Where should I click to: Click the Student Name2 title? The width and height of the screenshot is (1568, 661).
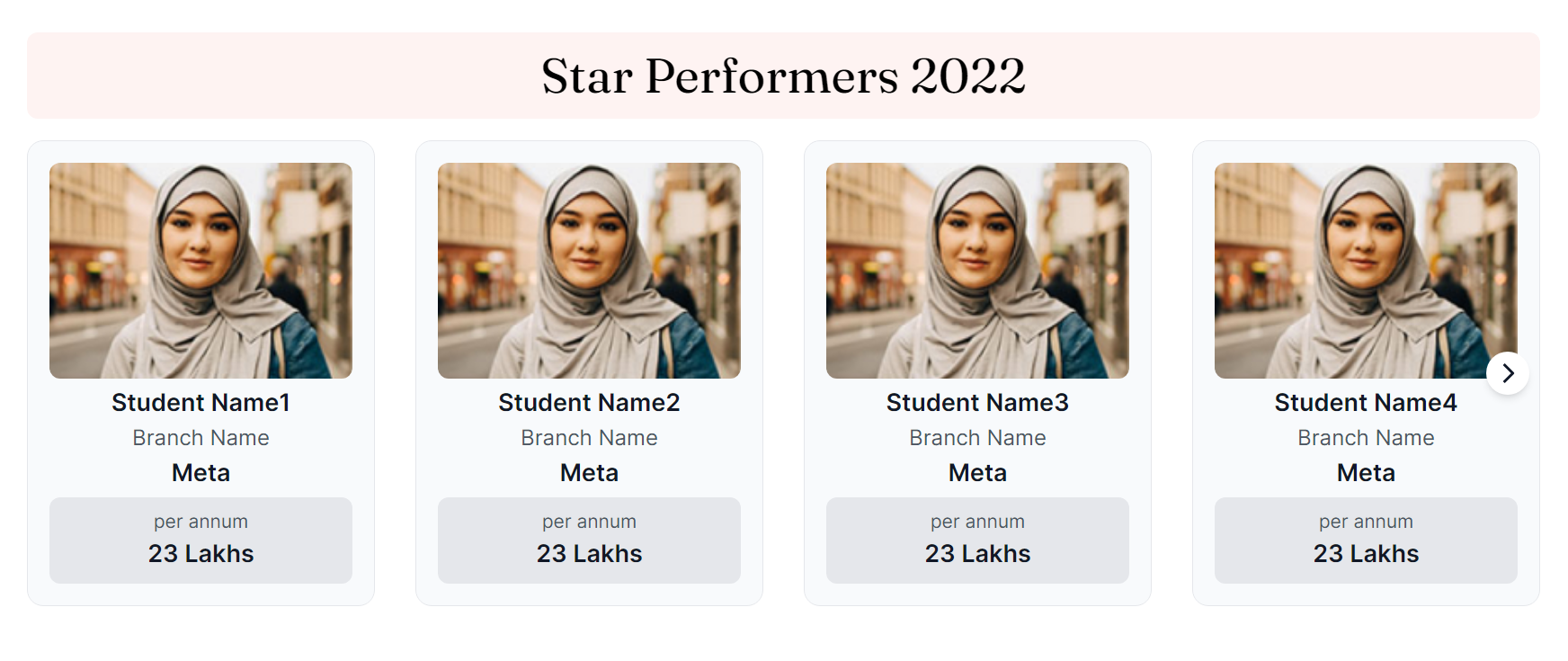tap(589, 403)
